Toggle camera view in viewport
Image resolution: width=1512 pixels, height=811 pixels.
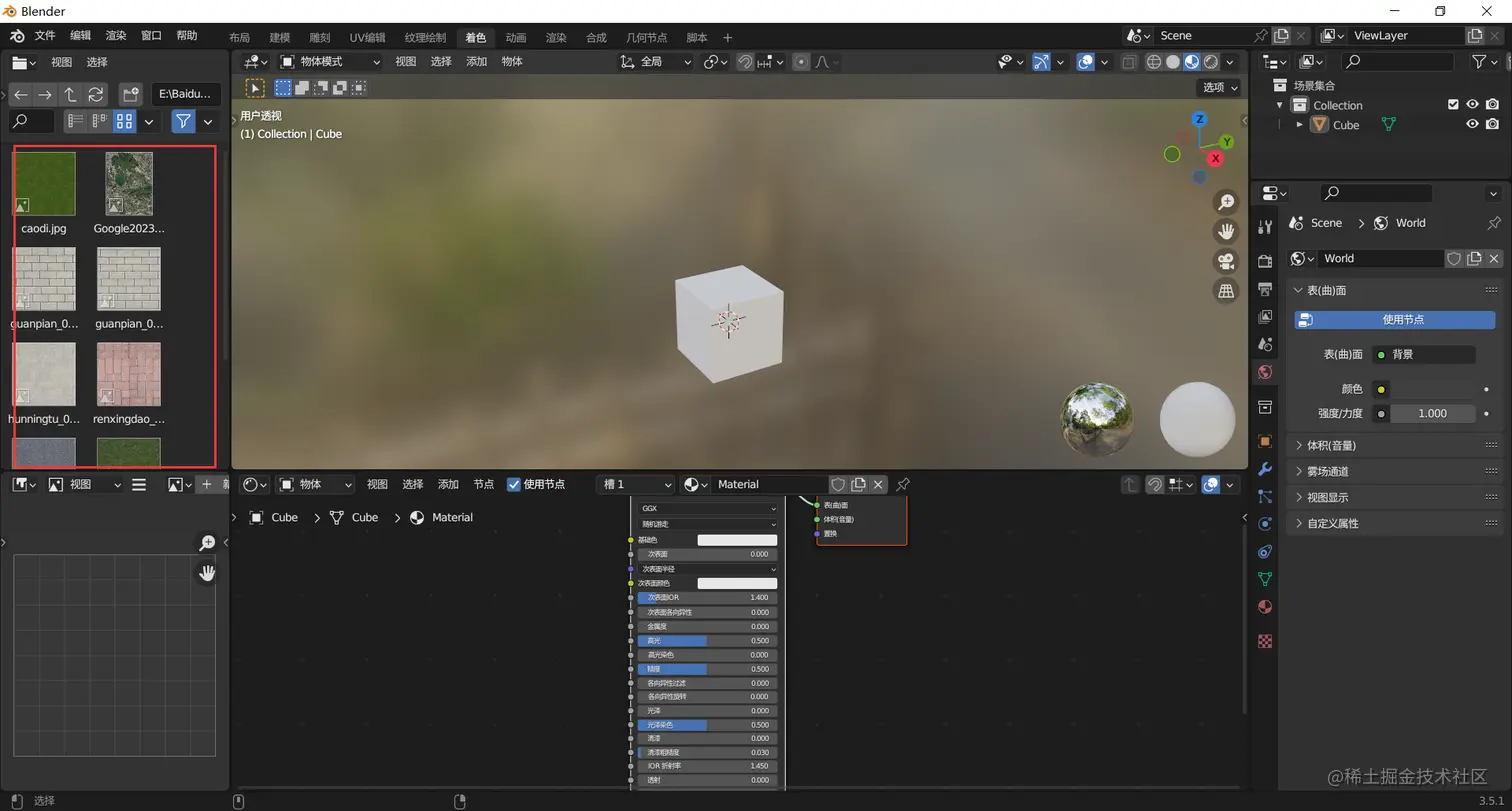click(1226, 262)
